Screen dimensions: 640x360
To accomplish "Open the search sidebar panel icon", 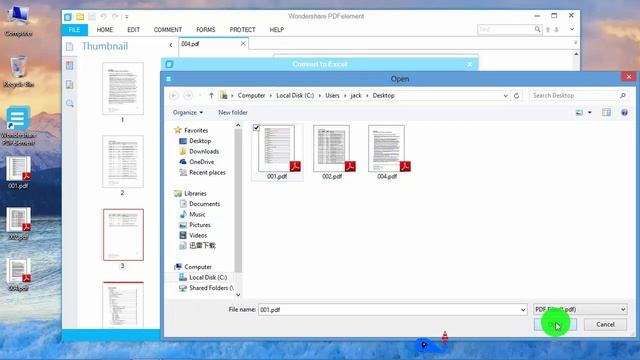I will (x=70, y=104).
